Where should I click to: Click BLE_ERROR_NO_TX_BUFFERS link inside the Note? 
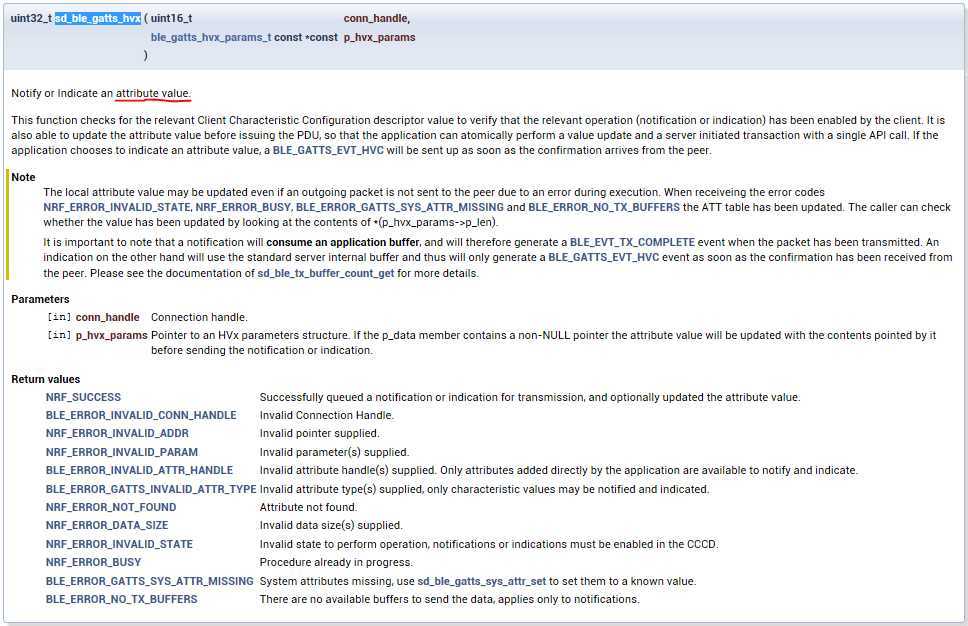point(605,207)
